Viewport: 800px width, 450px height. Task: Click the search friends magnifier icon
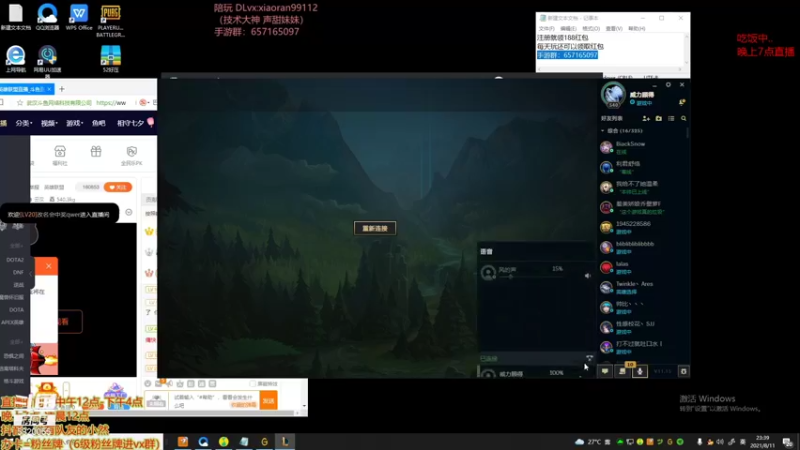click(x=684, y=118)
